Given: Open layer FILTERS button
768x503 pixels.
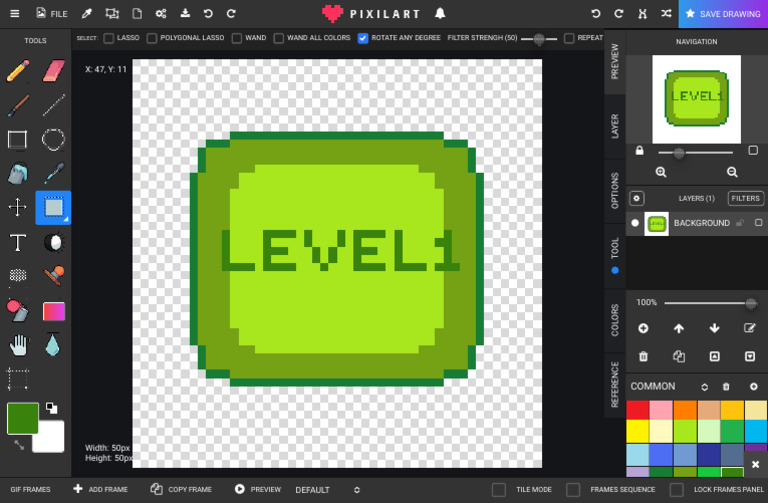Looking at the screenshot, I should point(745,198).
